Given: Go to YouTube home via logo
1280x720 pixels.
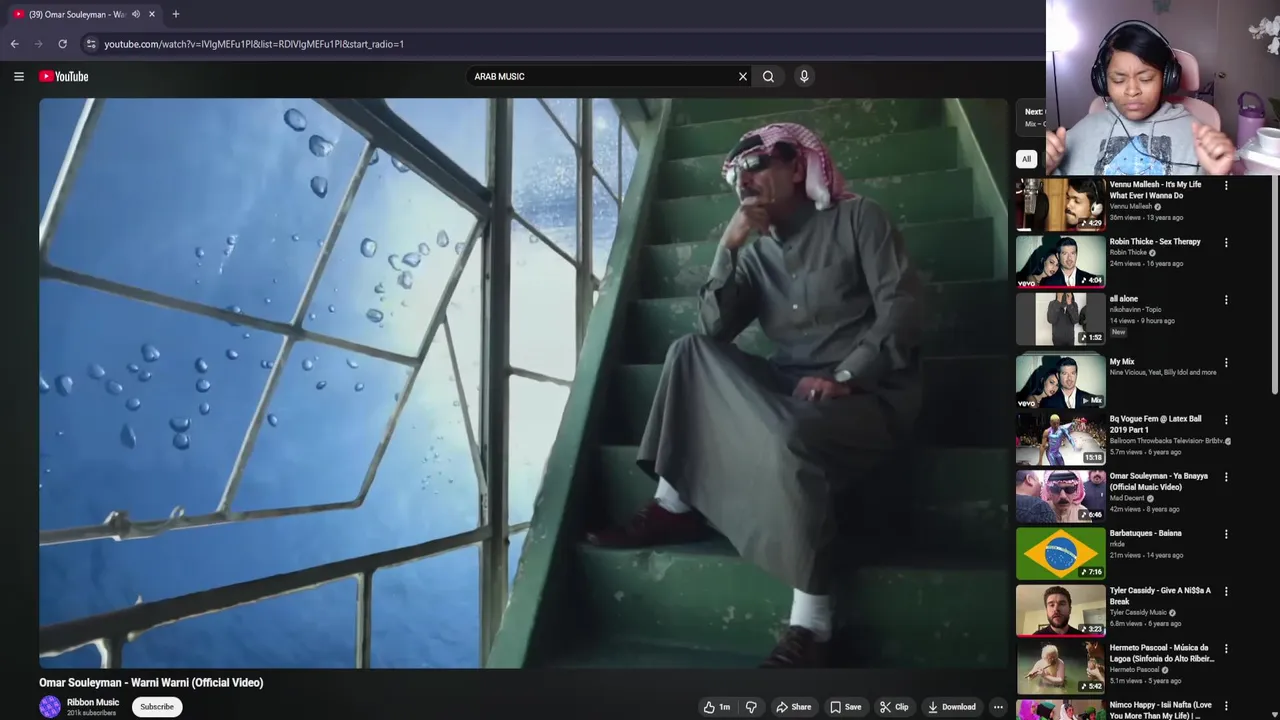Looking at the screenshot, I should (64, 76).
